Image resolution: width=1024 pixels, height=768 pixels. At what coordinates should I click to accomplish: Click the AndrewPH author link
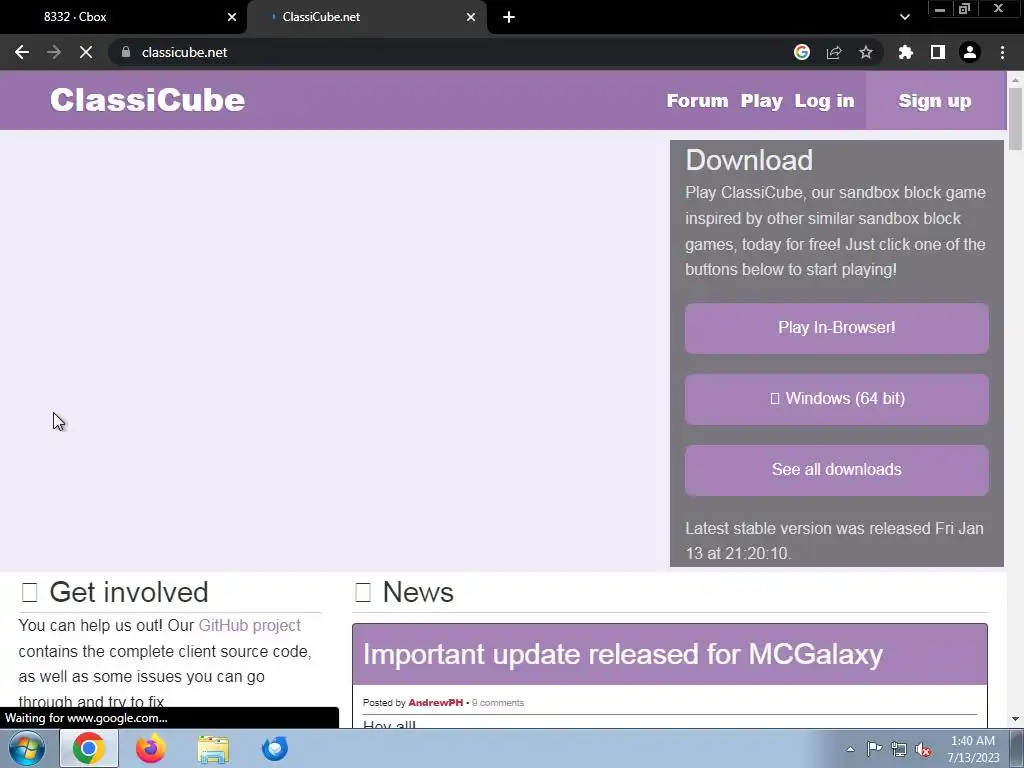point(436,703)
